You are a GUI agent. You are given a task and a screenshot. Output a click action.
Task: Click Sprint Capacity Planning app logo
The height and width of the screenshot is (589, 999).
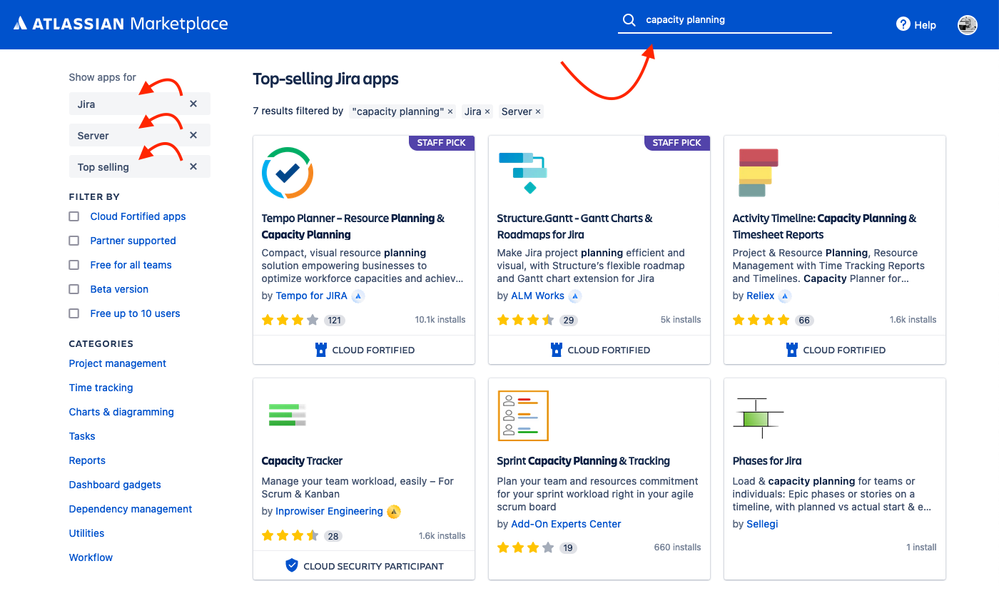[x=523, y=416]
